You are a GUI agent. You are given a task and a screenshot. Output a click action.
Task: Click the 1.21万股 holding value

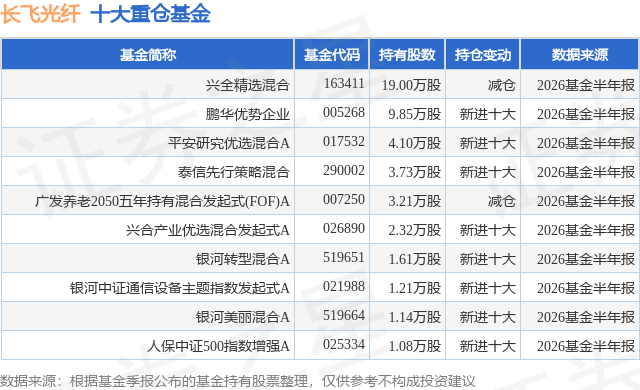pyautogui.click(x=415, y=288)
